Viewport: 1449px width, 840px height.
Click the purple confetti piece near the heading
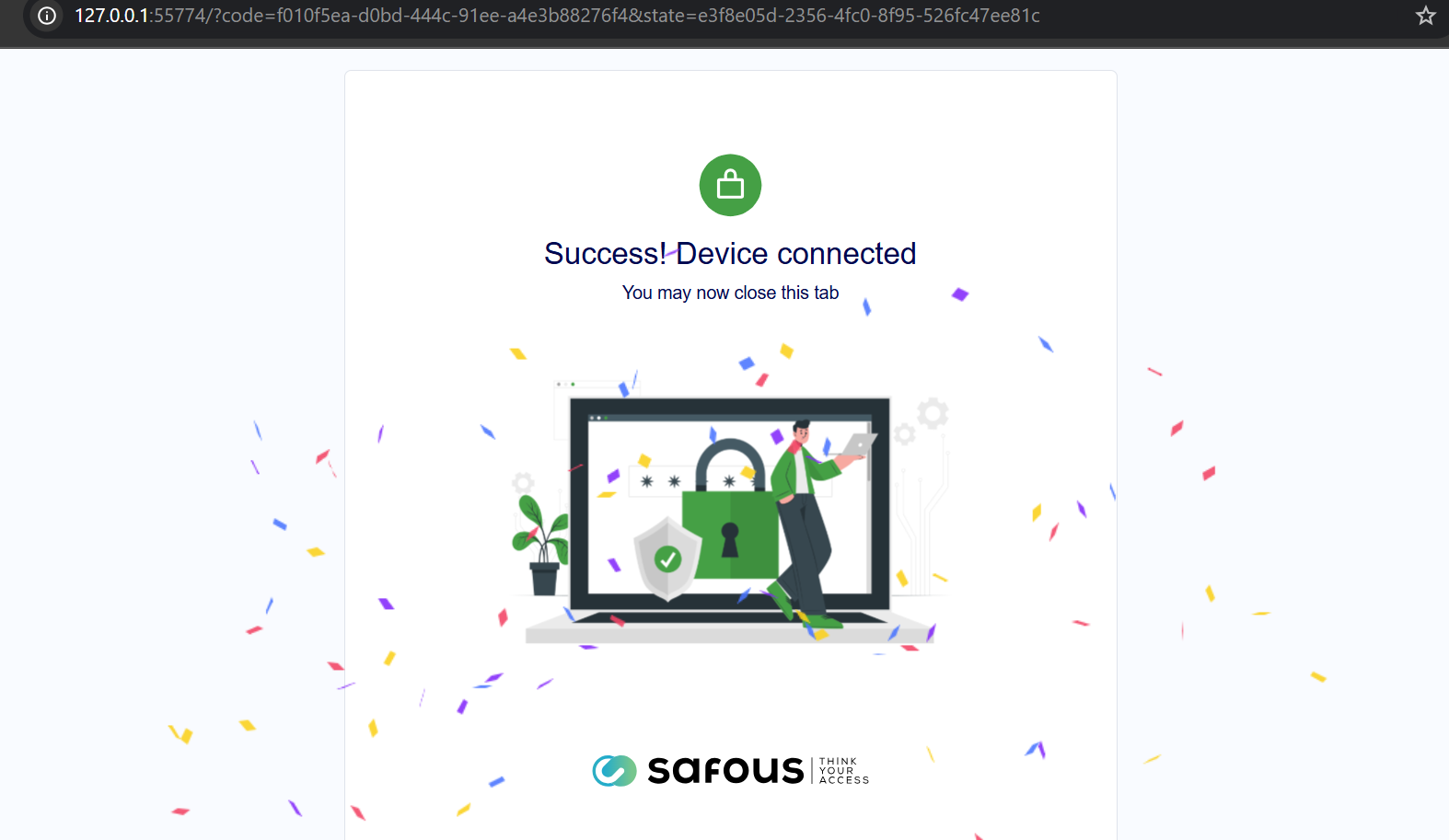tap(960, 294)
